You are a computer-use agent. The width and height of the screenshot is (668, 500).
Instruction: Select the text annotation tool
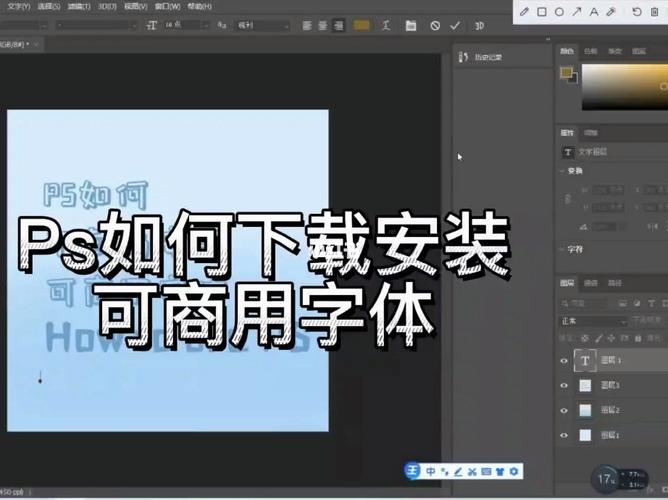tap(593, 11)
